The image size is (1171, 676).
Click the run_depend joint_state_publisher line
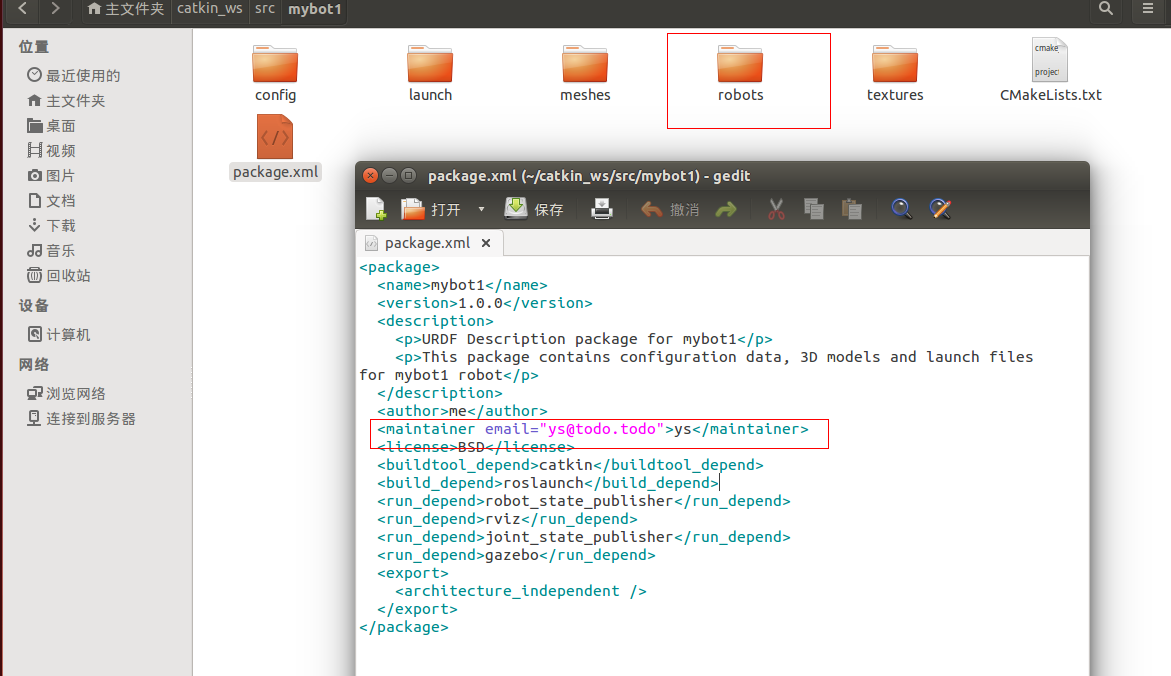(x=584, y=536)
